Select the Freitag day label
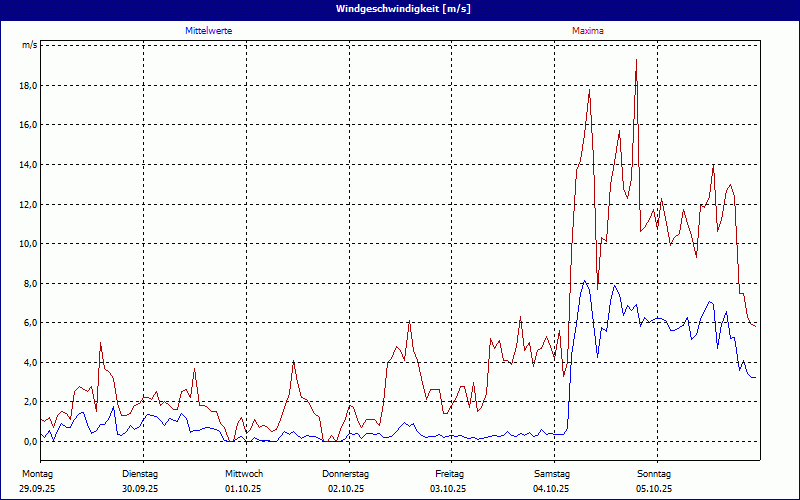This screenshot has width=800, height=500. point(450,473)
